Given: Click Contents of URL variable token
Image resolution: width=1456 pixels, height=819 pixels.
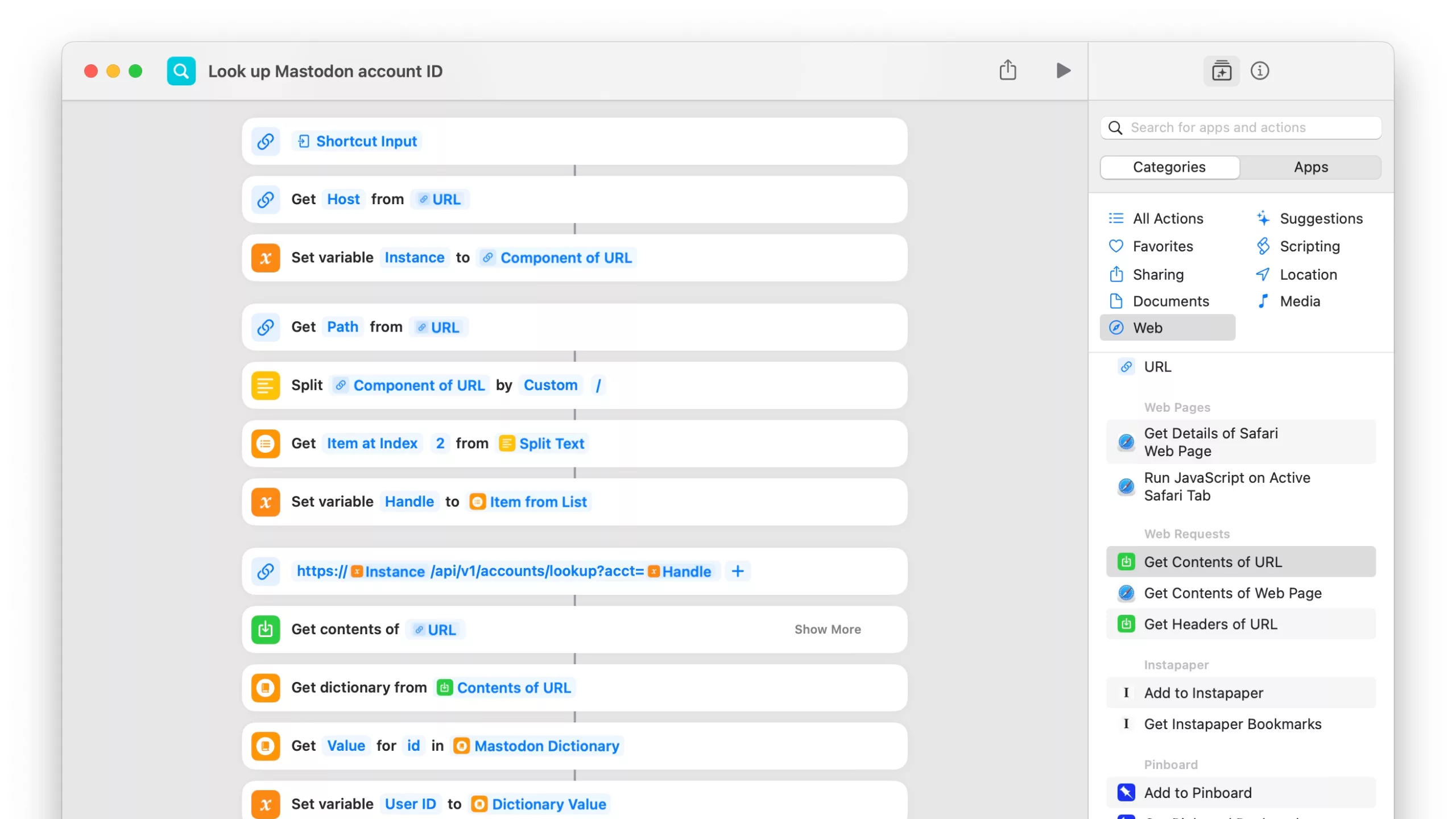Looking at the screenshot, I should (504, 688).
